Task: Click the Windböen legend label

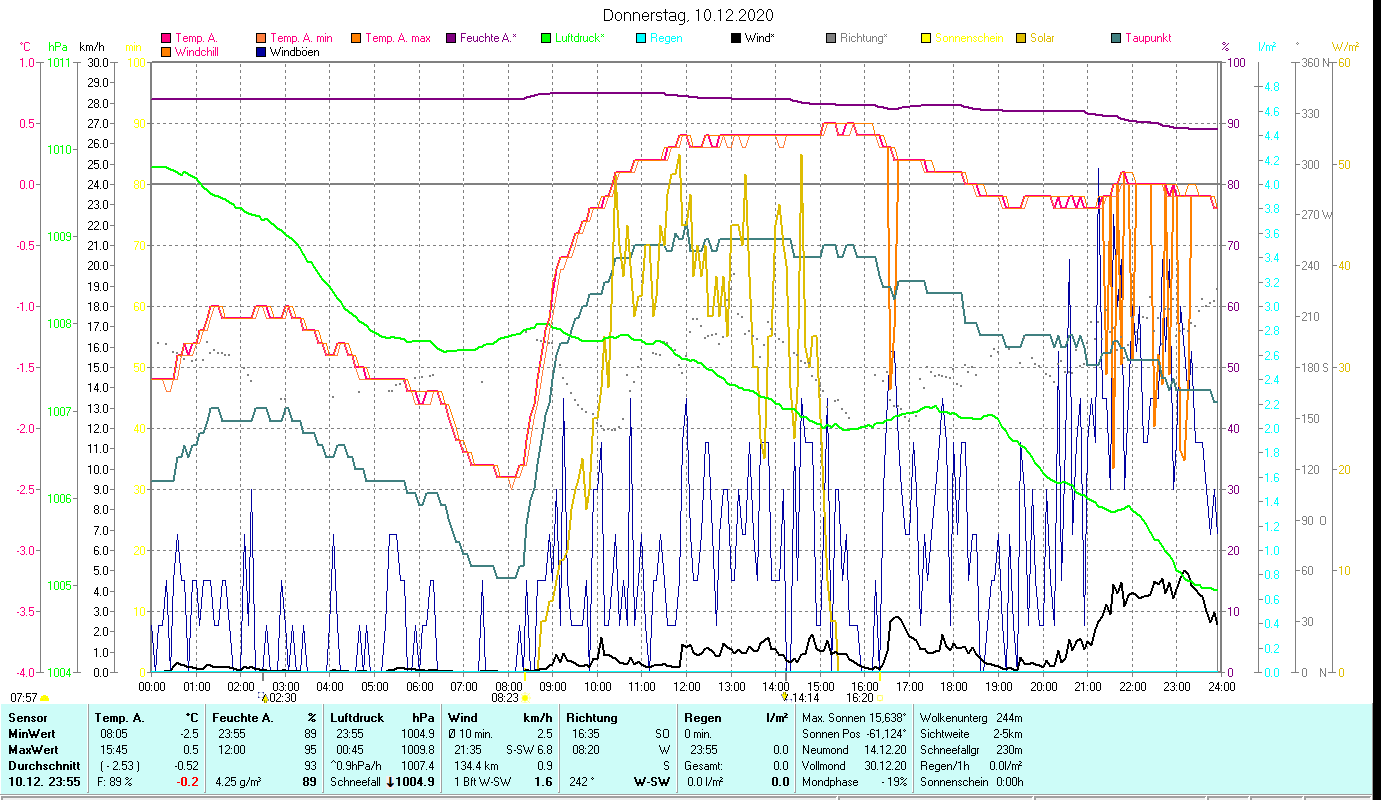Action: pos(295,52)
